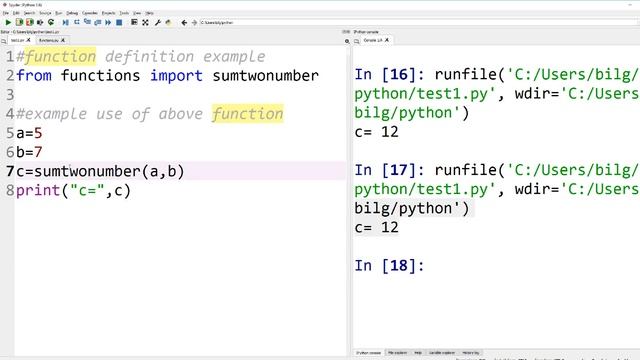Open the Help menu
Viewport: 640px width, 360px height.
(149, 13)
